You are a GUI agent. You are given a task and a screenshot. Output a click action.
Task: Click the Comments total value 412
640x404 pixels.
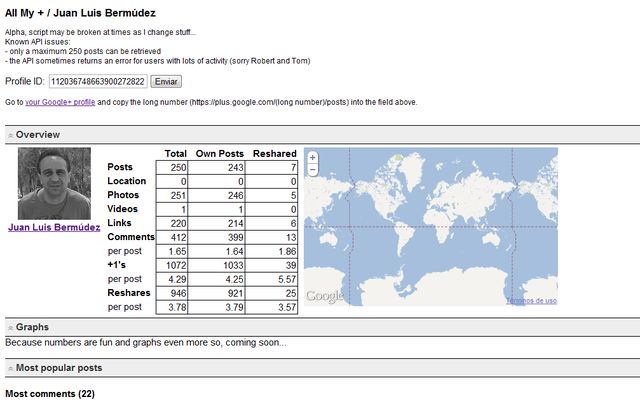point(178,238)
